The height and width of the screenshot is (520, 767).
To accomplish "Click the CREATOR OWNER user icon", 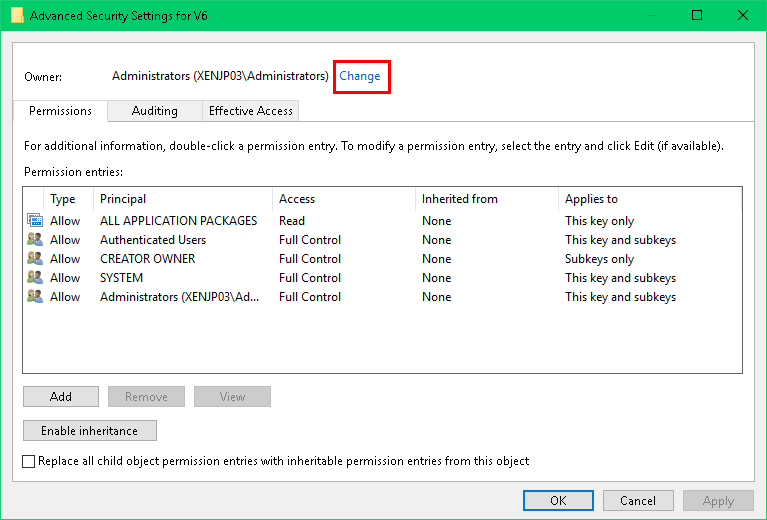I will (x=35, y=259).
